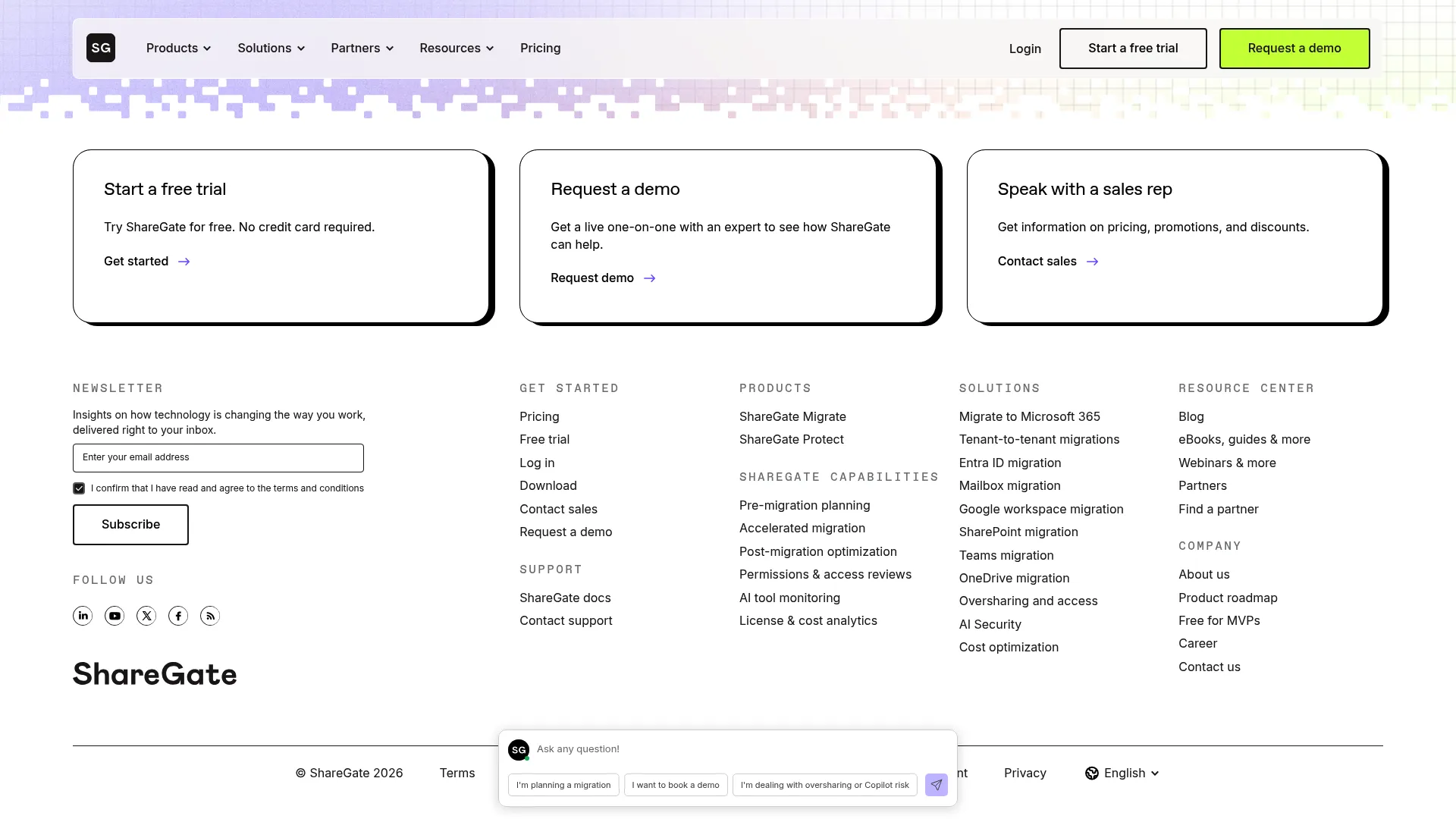Select 'I want to book a demo' suggestion
The image size is (1456, 819).
click(676, 785)
